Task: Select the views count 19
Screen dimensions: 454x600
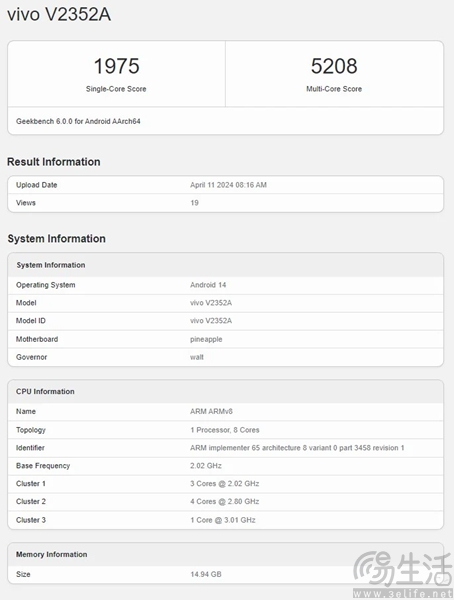Action: (194, 203)
